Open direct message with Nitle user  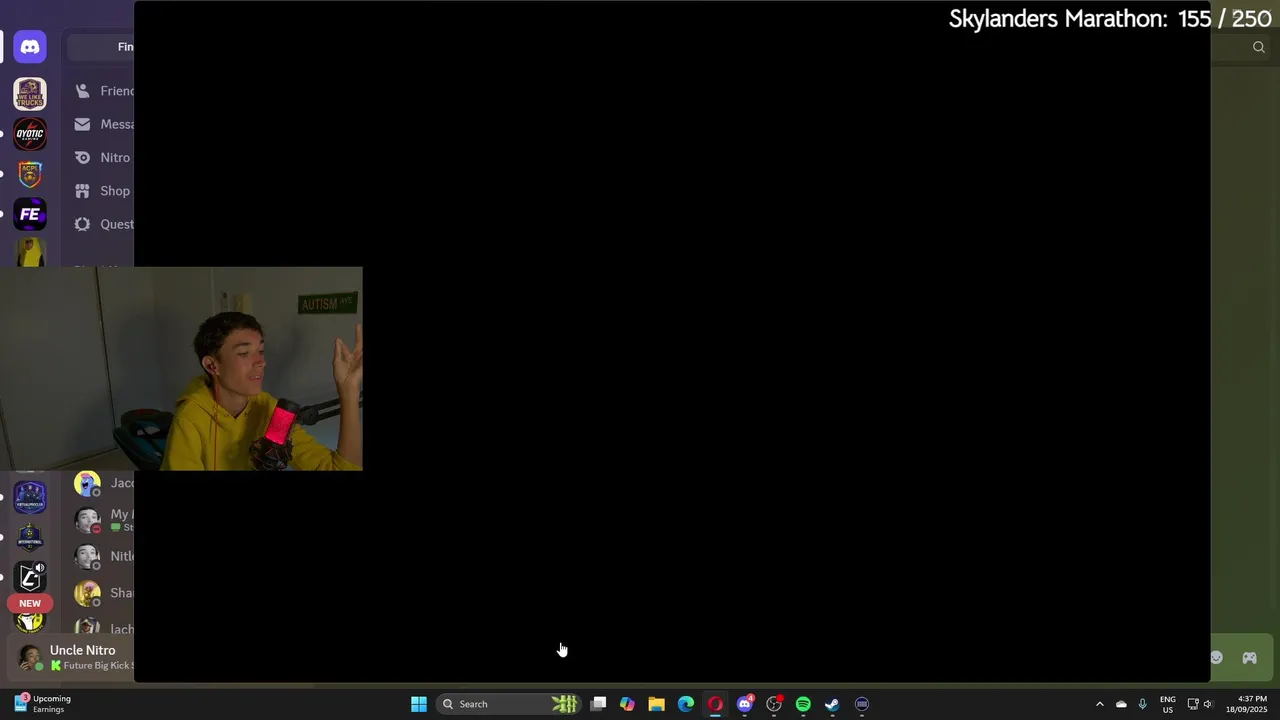click(104, 556)
